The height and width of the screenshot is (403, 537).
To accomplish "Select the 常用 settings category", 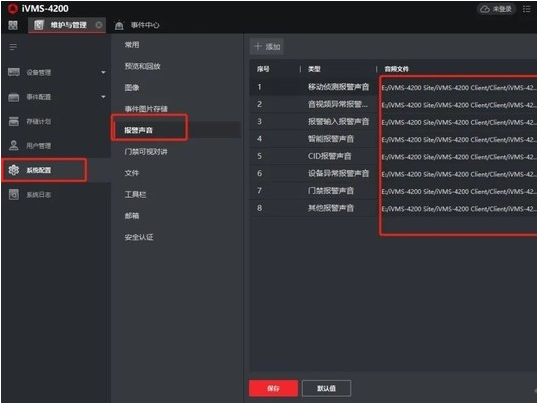I will (x=132, y=45).
